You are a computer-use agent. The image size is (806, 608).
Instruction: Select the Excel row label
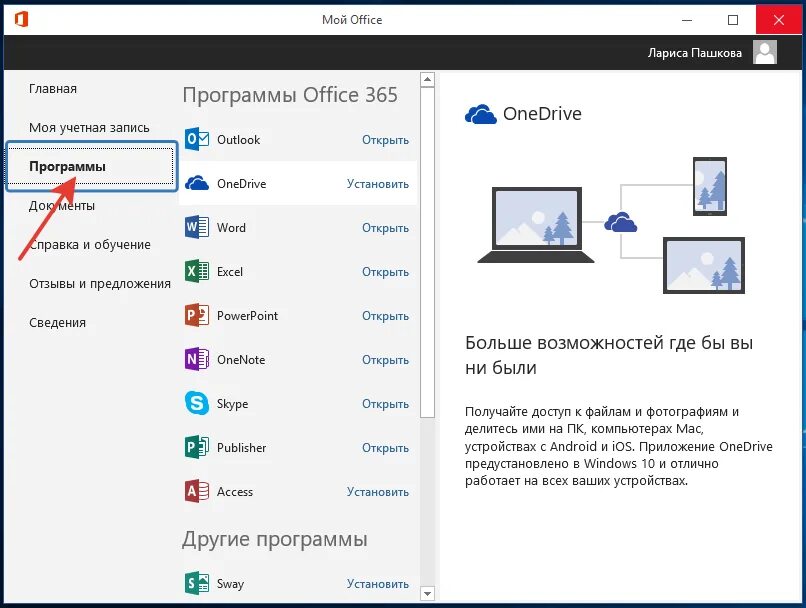230,272
